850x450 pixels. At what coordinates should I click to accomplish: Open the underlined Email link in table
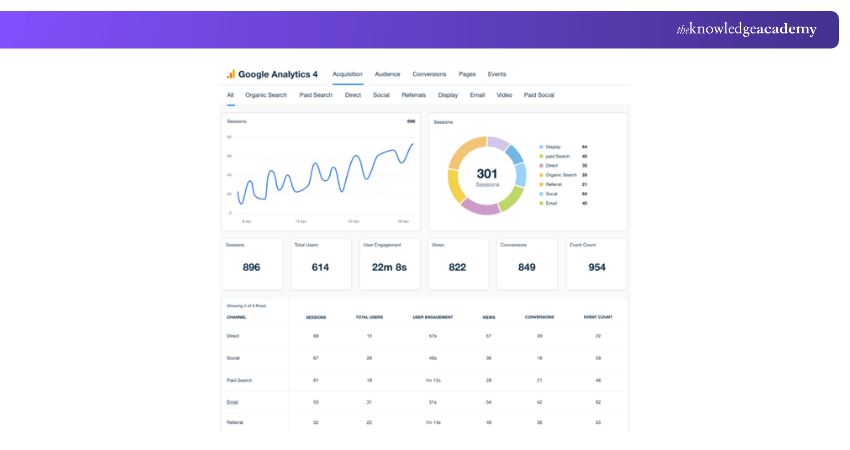233,402
